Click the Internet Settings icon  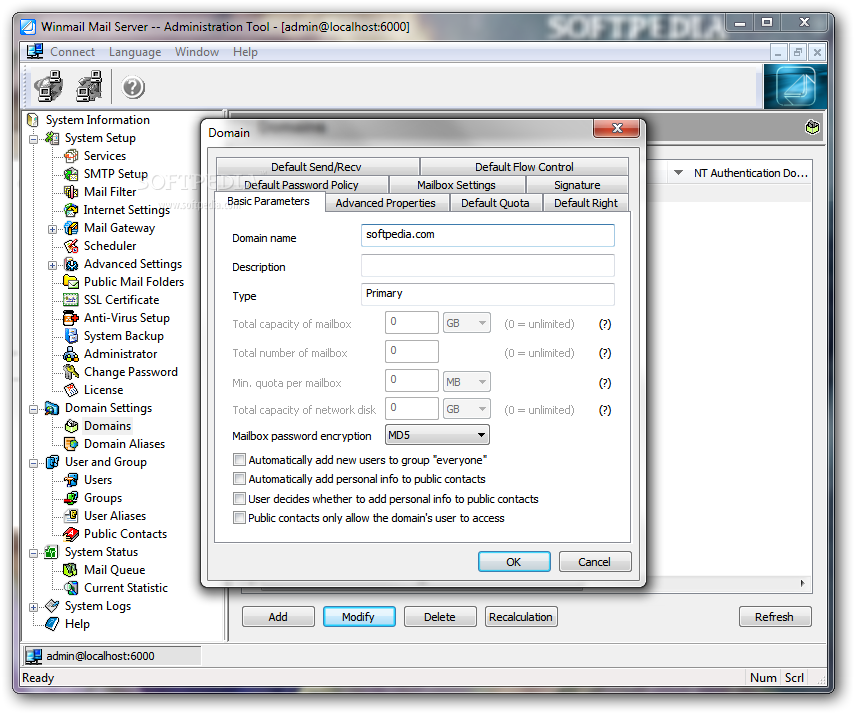tap(71, 210)
